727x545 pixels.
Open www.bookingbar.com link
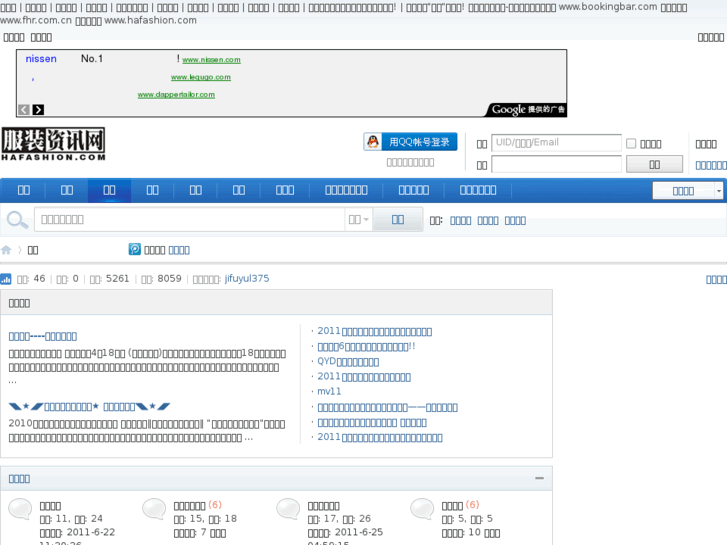(x=607, y=7)
